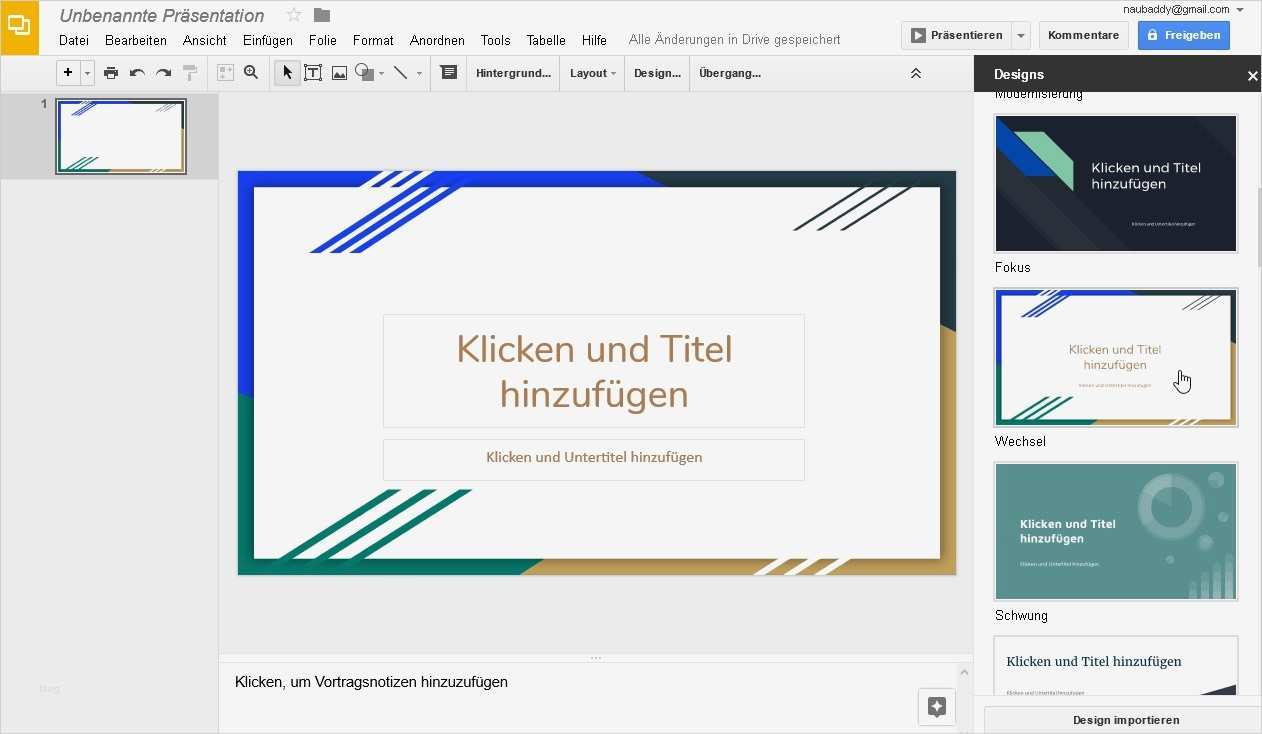The height and width of the screenshot is (734, 1262).
Task: Redo the last action
Action: 163,73
